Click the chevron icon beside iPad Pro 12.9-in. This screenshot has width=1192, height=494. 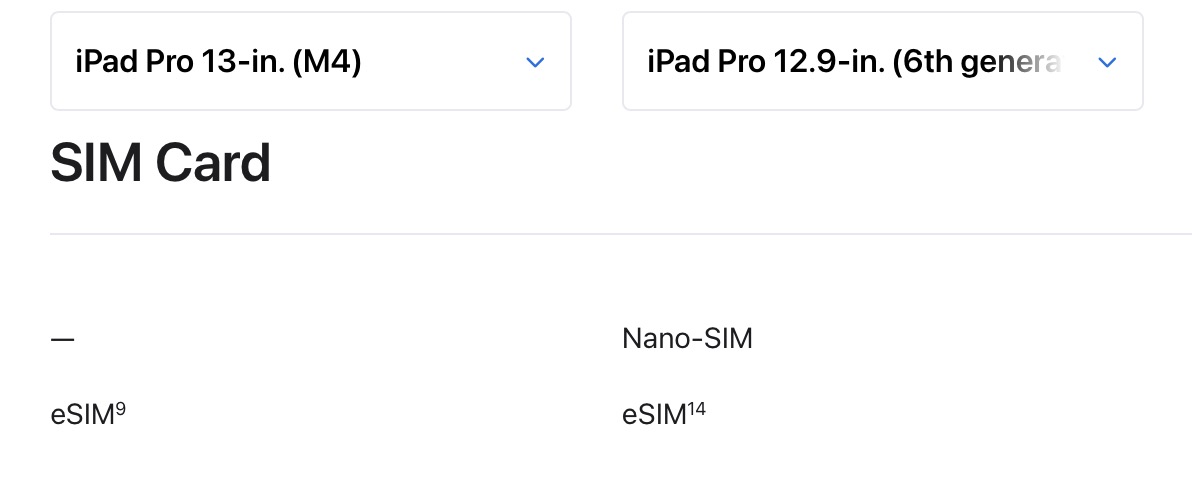pos(1106,62)
